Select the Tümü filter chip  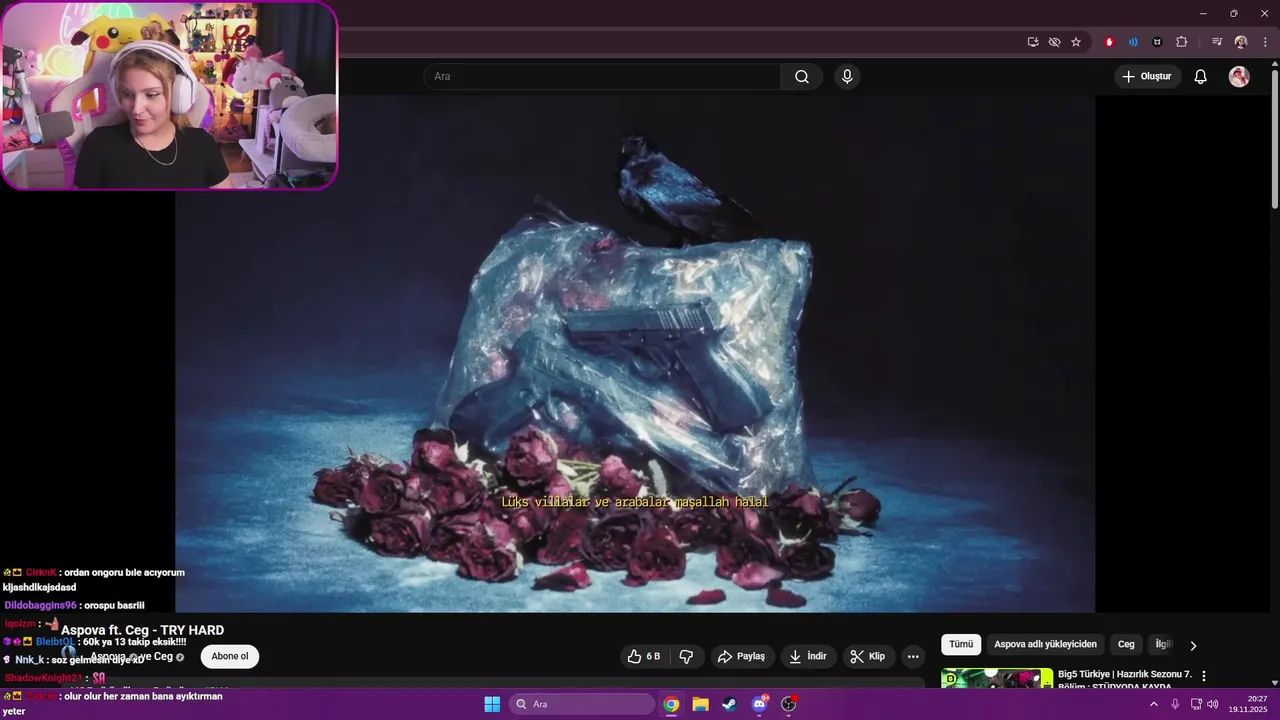click(961, 645)
